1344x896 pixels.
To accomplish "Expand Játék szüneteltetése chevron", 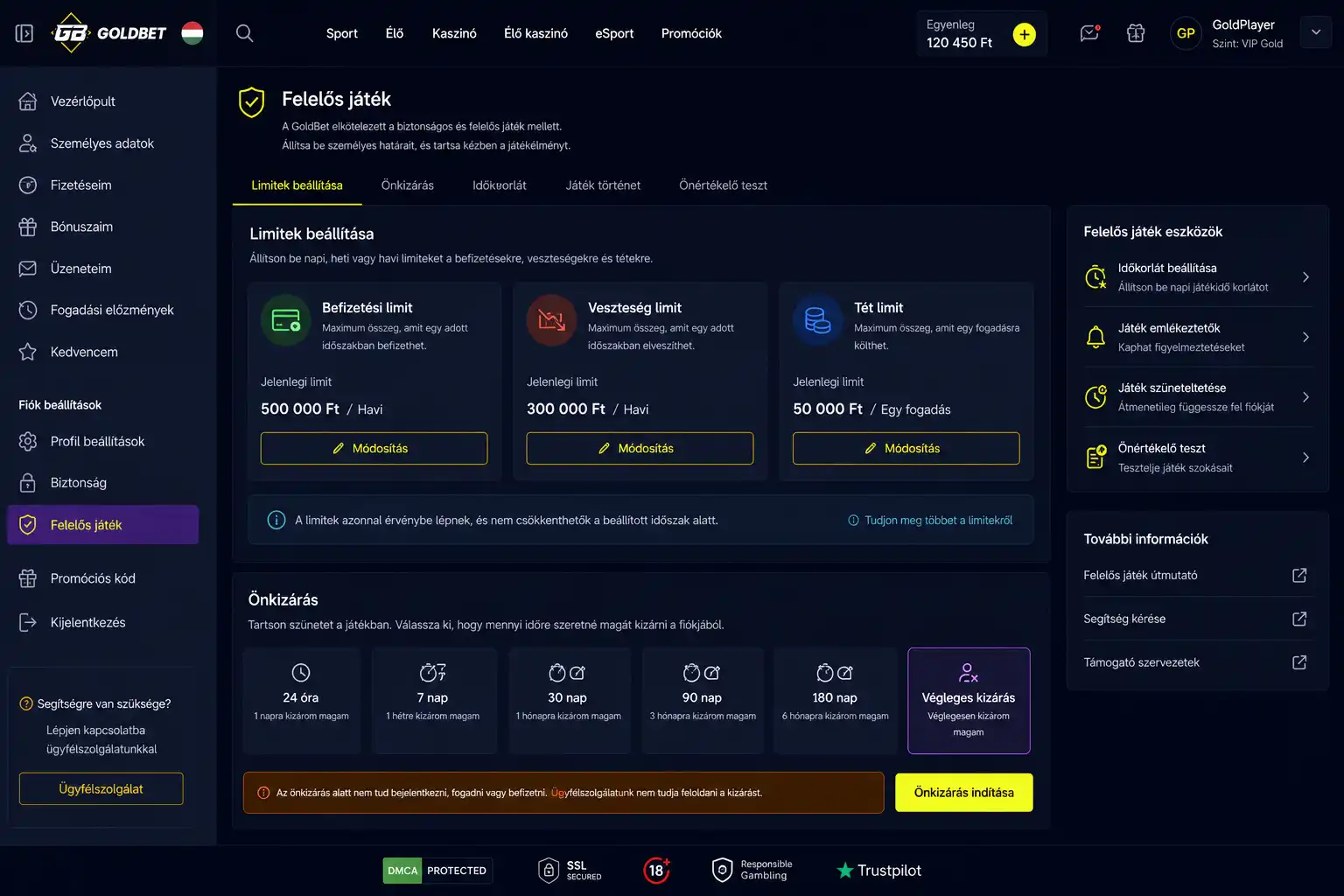I will 1305,397.
